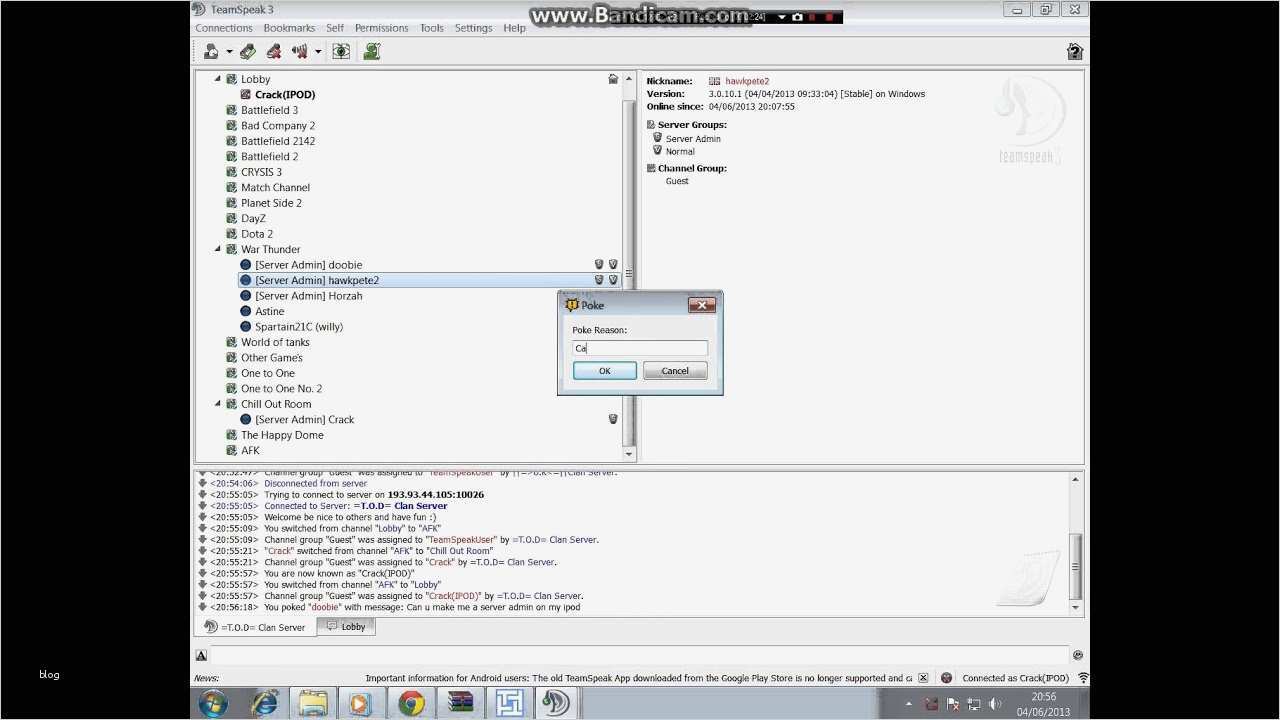Click the Disconnect from server icon

(x=248, y=51)
